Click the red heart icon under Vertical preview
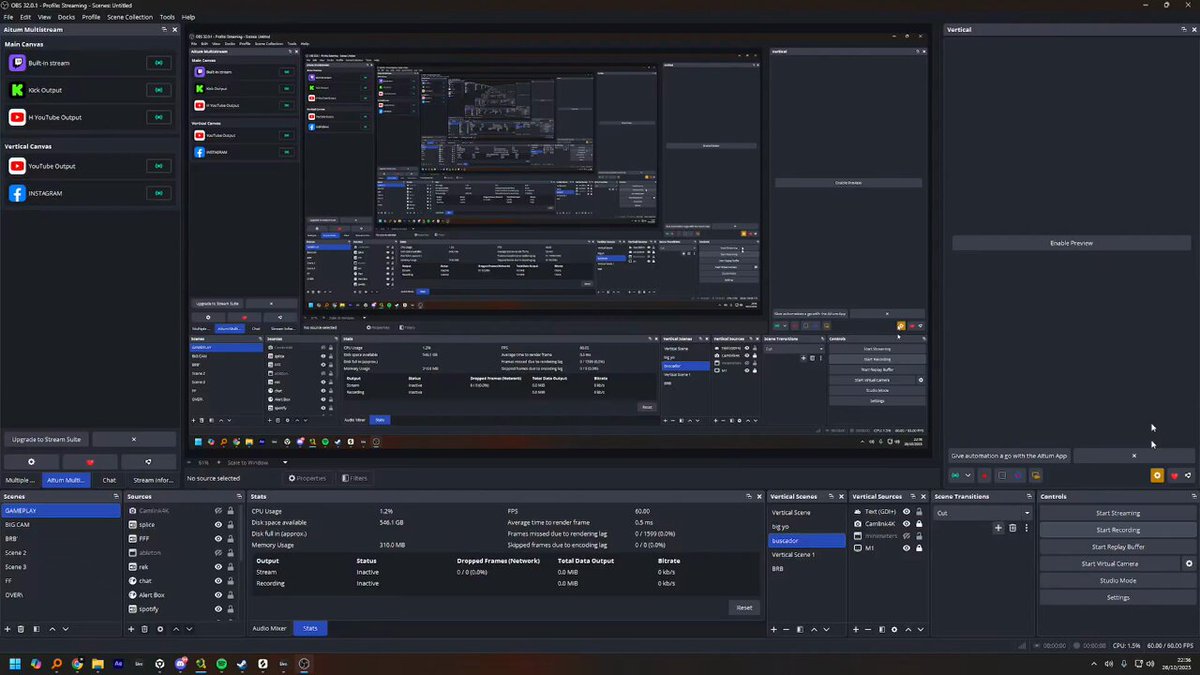The image size is (1200, 675). pos(1174,476)
